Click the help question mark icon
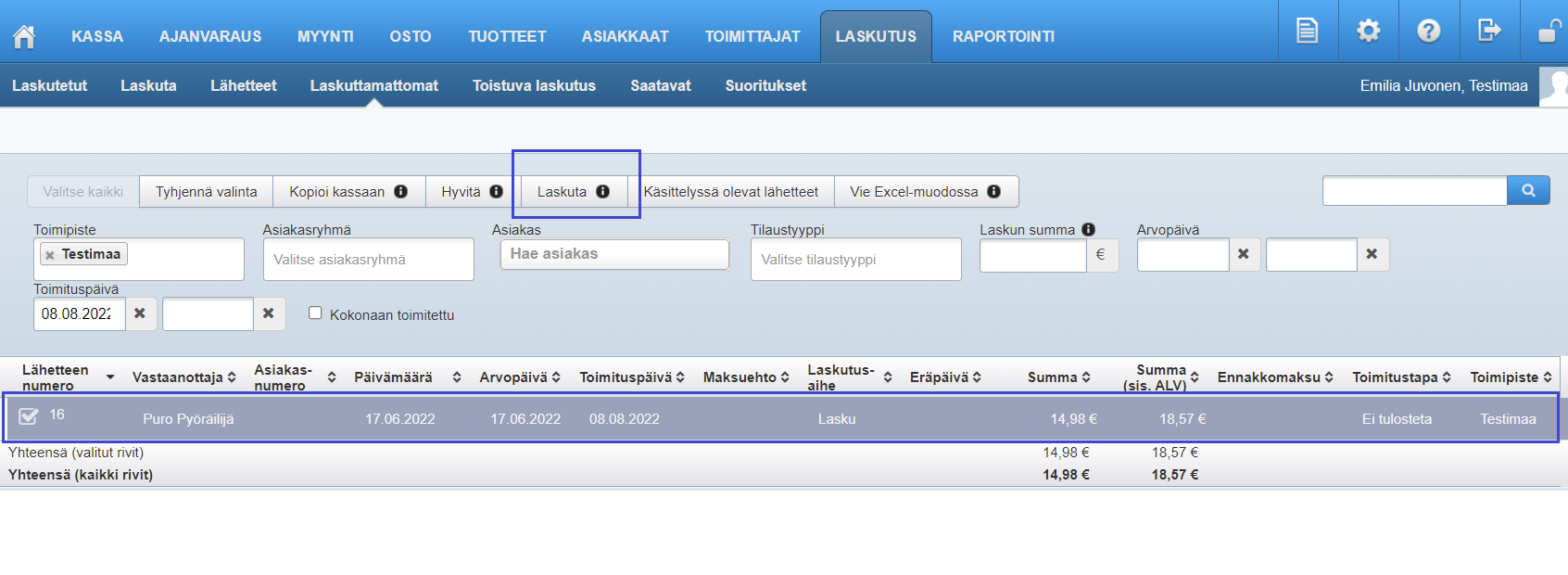 pyautogui.click(x=1428, y=31)
